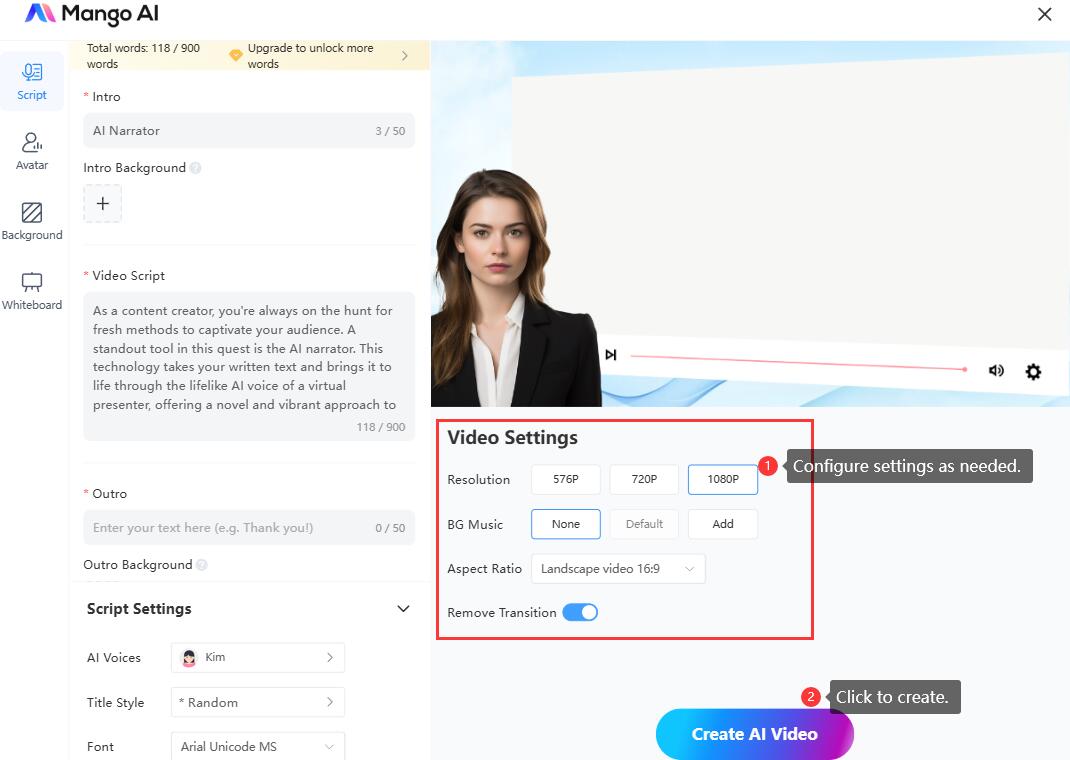Set BG Music to None
The width and height of the screenshot is (1070, 760).
[x=566, y=524]
